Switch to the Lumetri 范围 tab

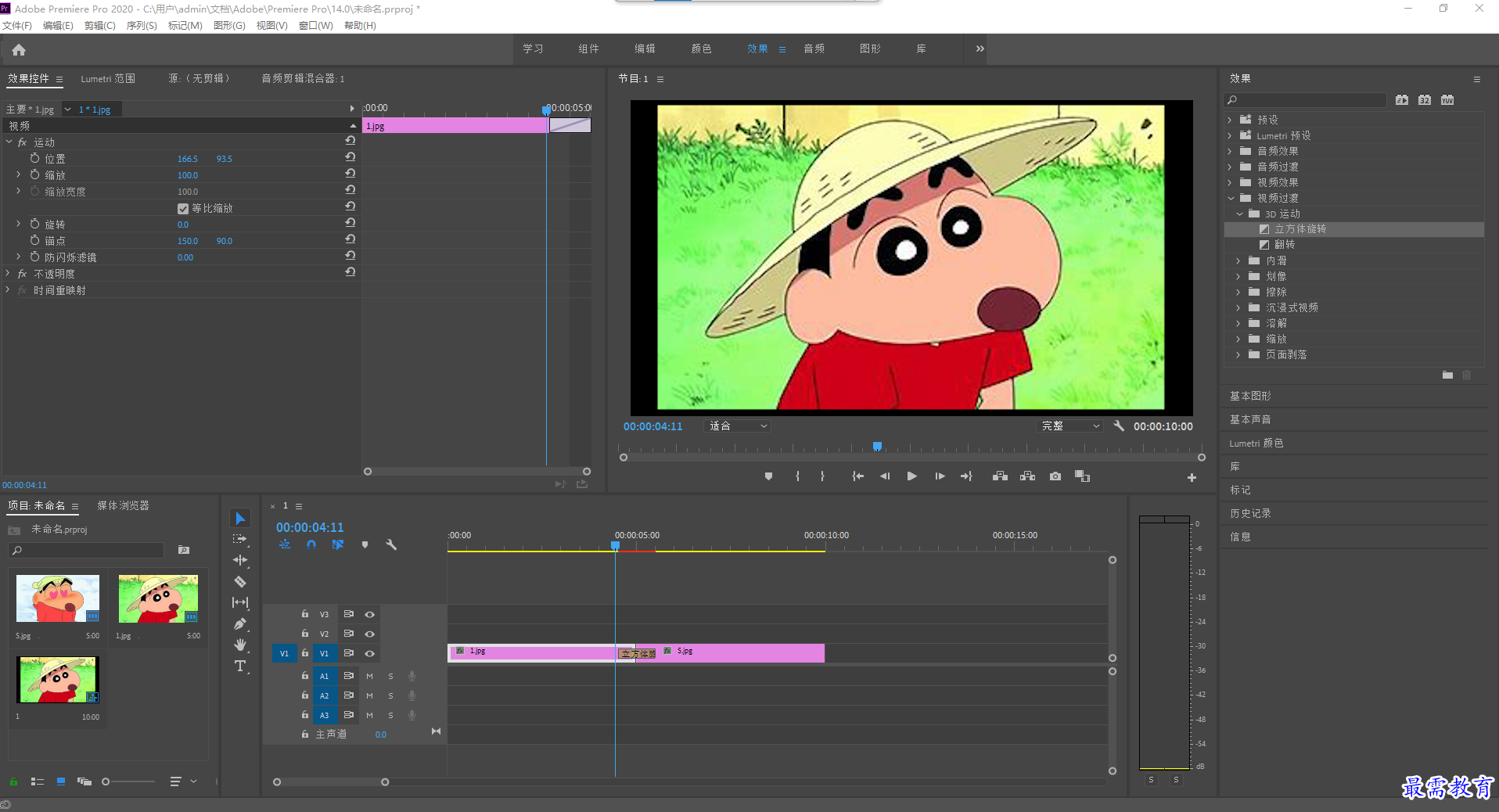tap(108, 79)
